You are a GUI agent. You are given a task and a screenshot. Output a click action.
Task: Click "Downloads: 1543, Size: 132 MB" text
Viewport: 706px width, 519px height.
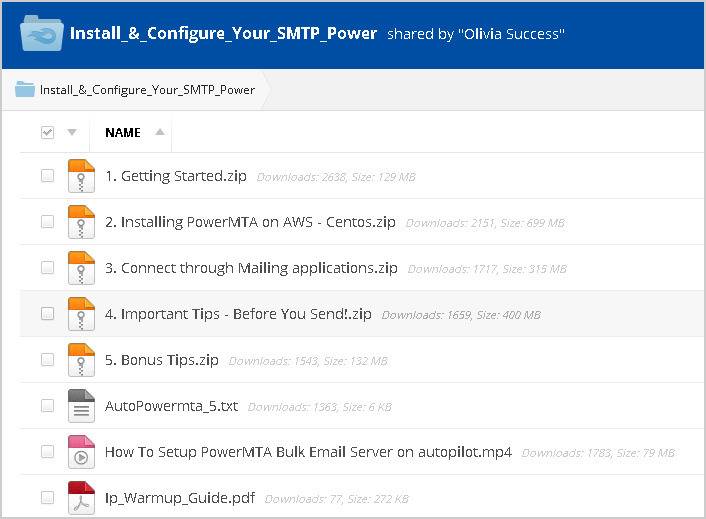tap(308, 361)
